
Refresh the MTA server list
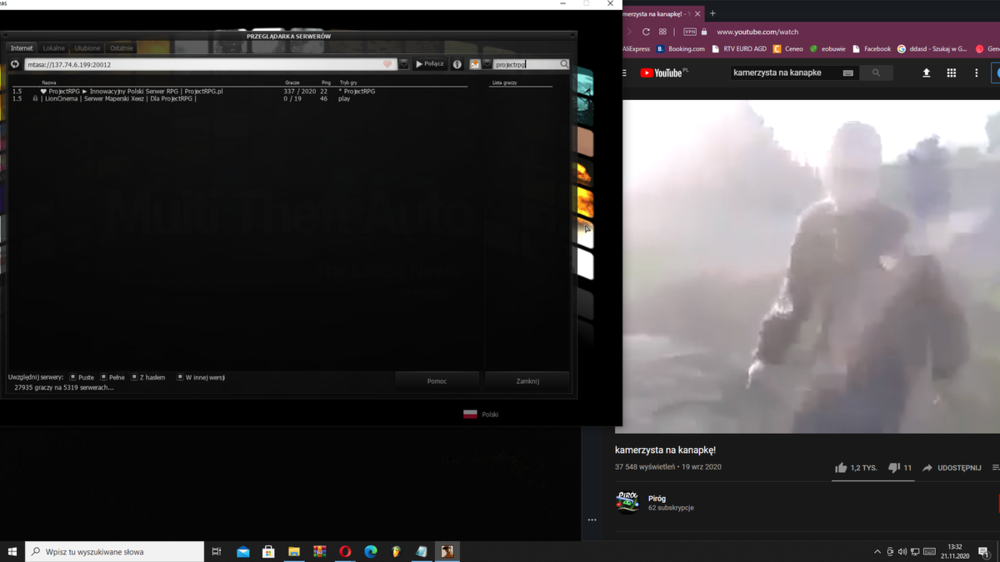[x=15, y=64]
